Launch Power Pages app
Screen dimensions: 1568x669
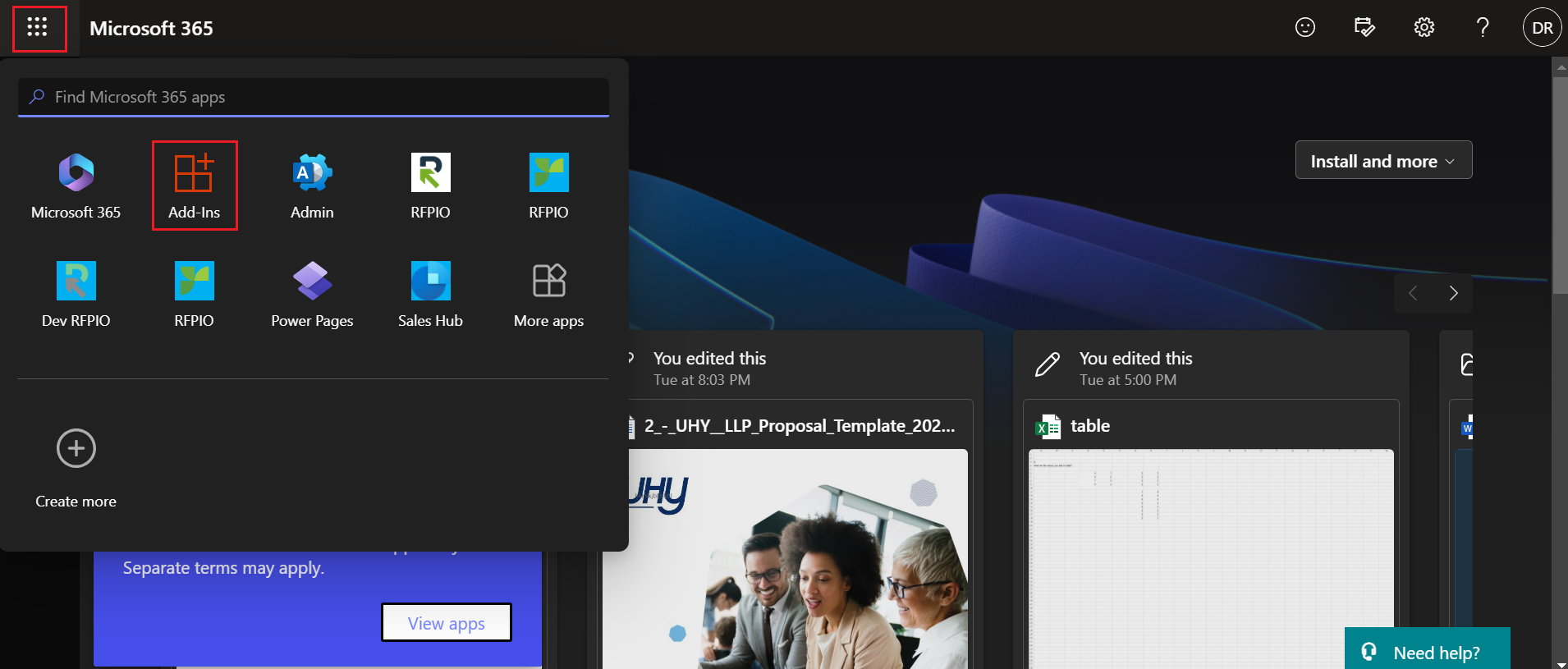pyautogui.click(x=312, y=294)
